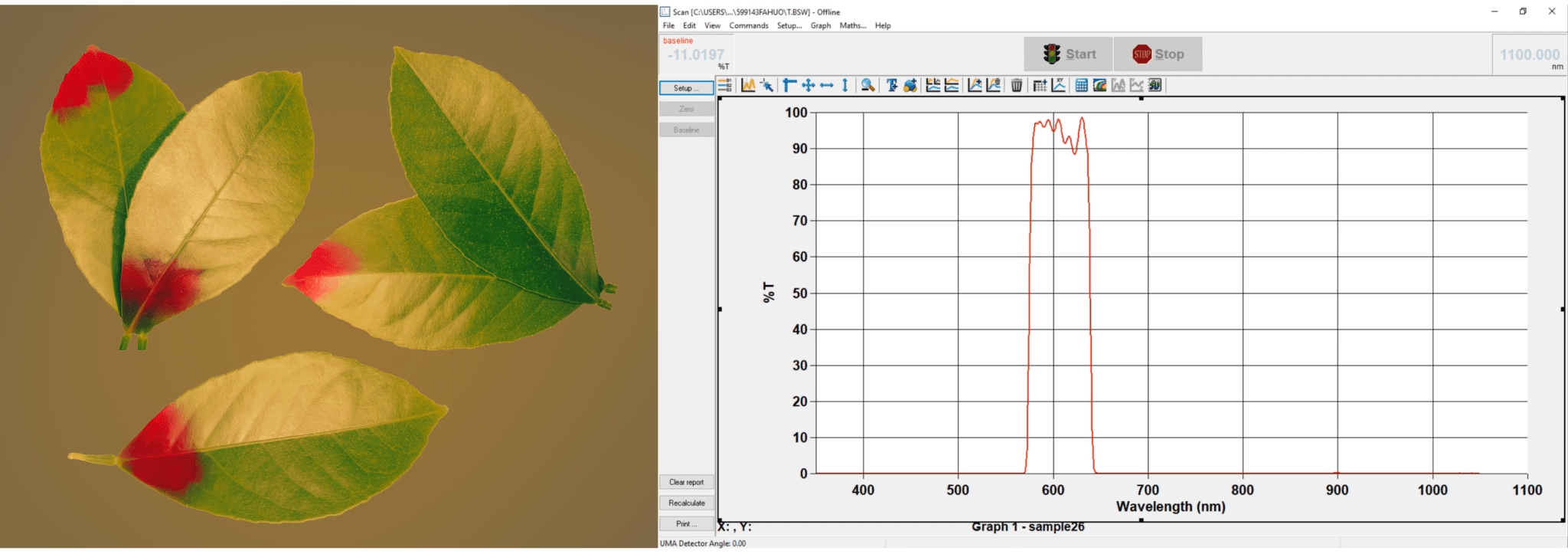1568x554 pixels.
Task: Open the Graph menu
Action: pos(821,25)
